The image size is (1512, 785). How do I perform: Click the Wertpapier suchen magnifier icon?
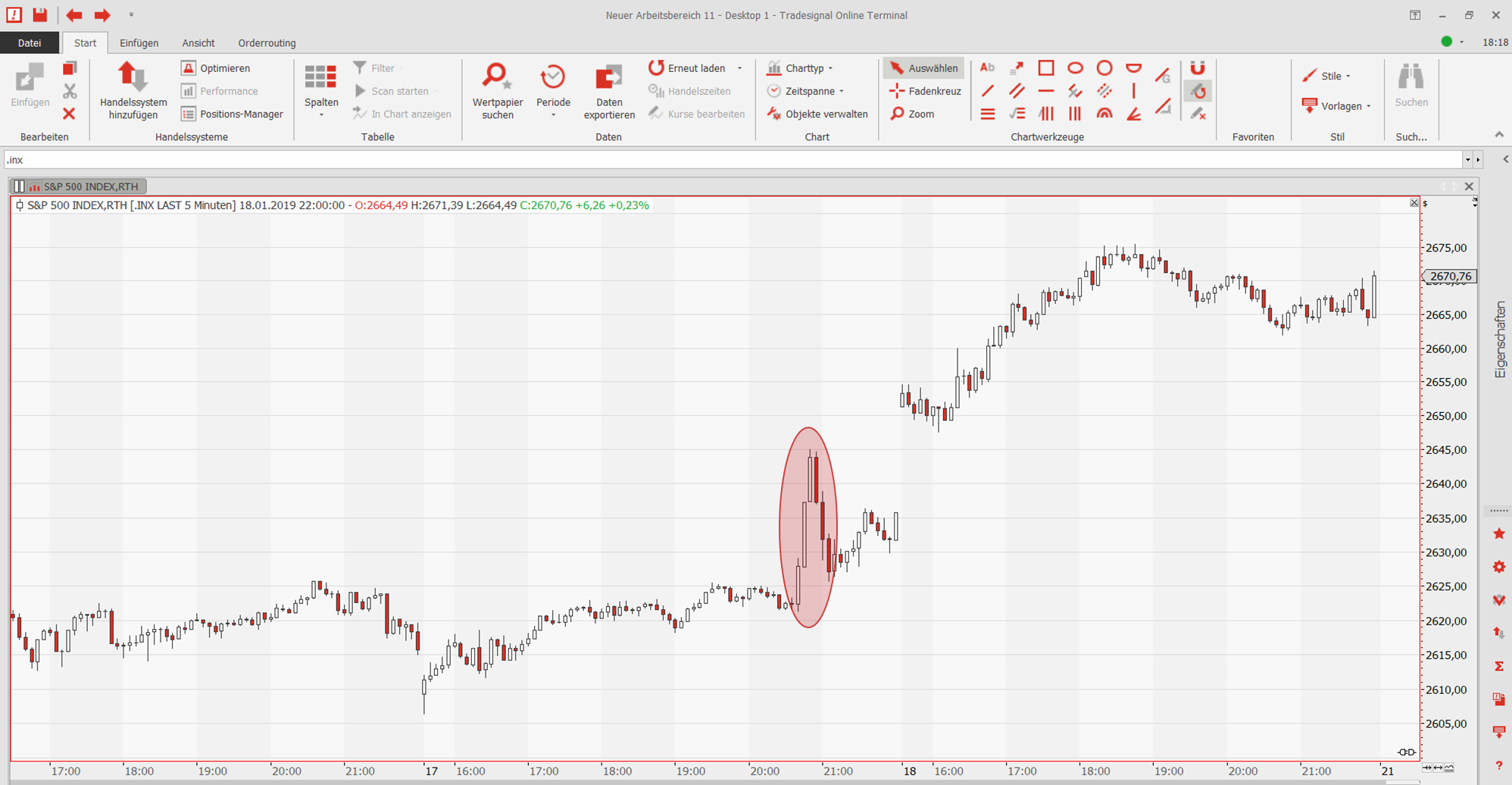[x=496, y=77]
